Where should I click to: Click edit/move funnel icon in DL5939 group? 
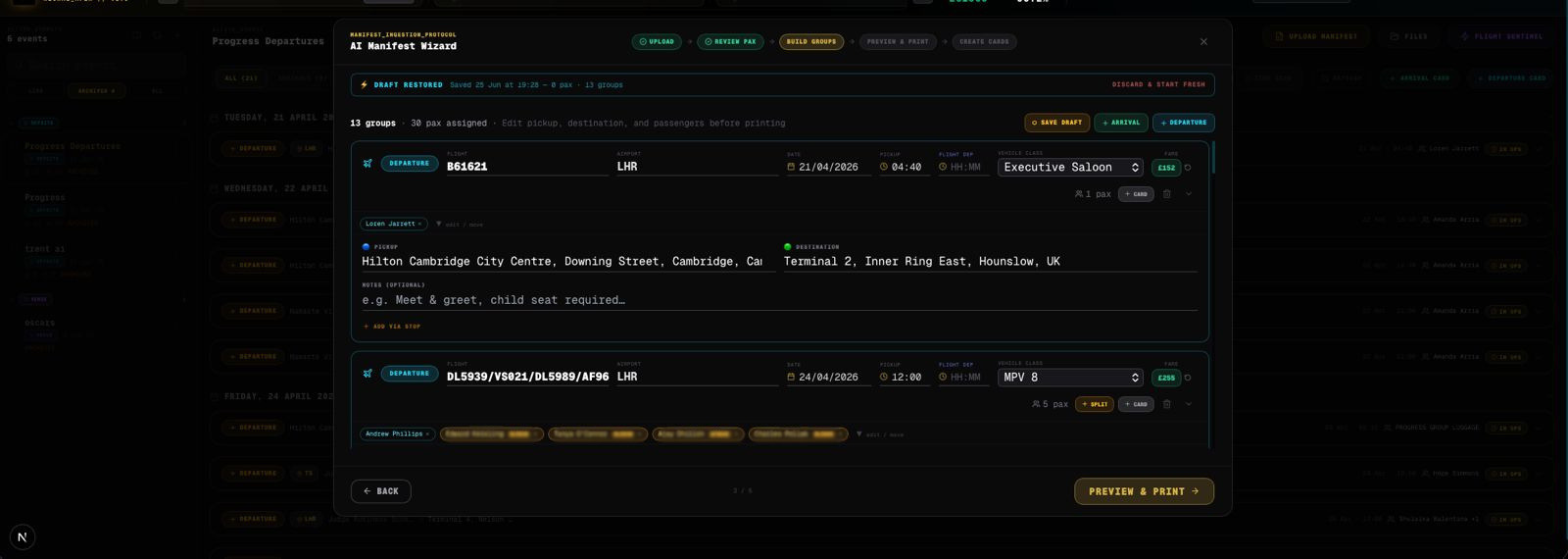coord(859,433)
